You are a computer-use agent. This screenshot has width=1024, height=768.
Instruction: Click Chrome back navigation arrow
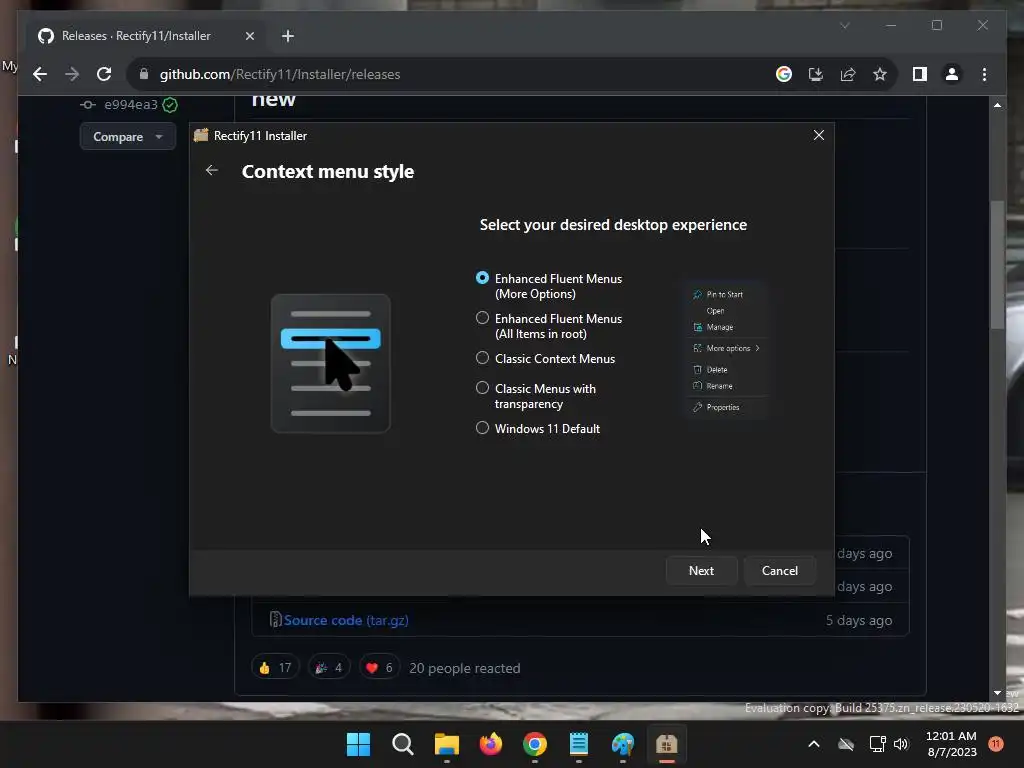(x=40, y=74)
